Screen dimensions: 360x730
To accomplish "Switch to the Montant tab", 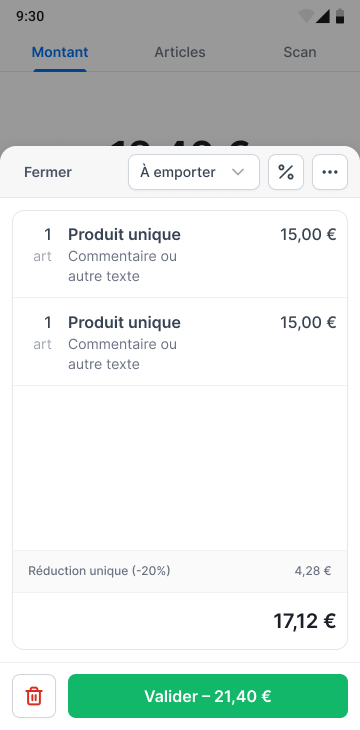I will pyautogui.click(x=60, y=52).
